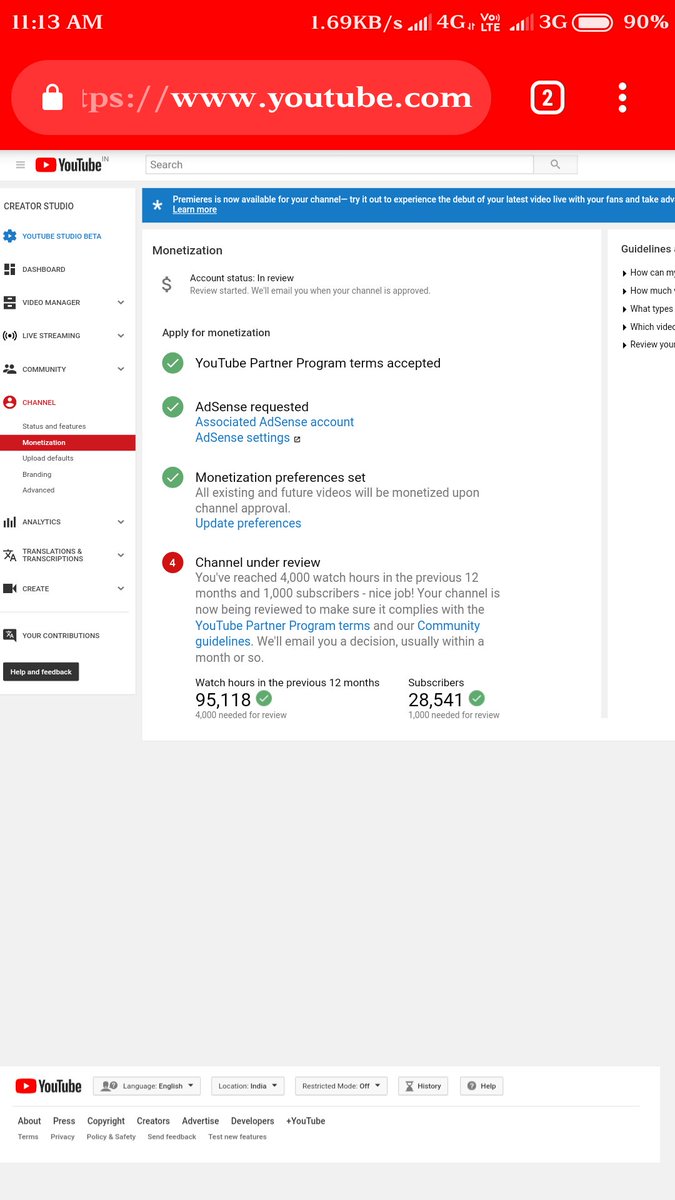Open Status and features page
This screenshot has height=1200, width=675.
[54, 426]
